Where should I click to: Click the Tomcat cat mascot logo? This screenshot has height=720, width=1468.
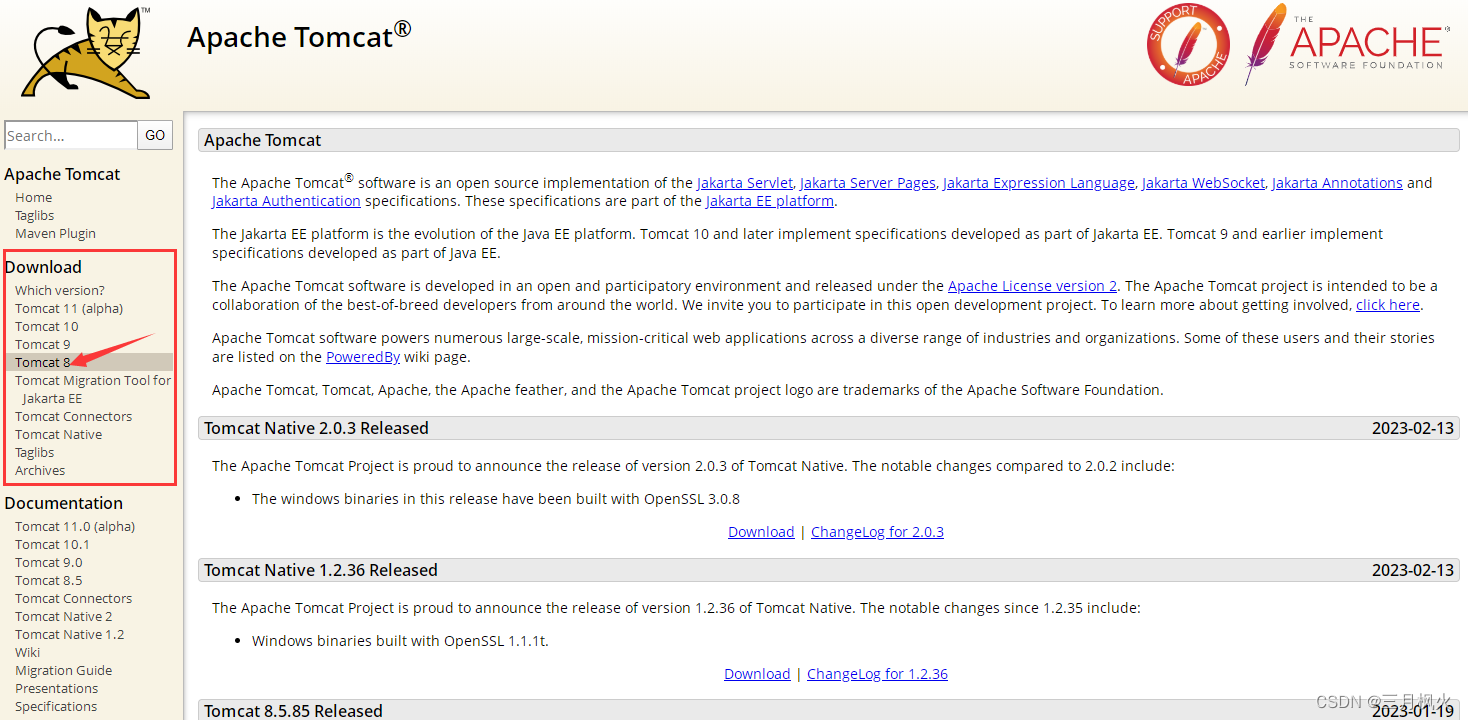pyautogui.click(x=87, y=52)
